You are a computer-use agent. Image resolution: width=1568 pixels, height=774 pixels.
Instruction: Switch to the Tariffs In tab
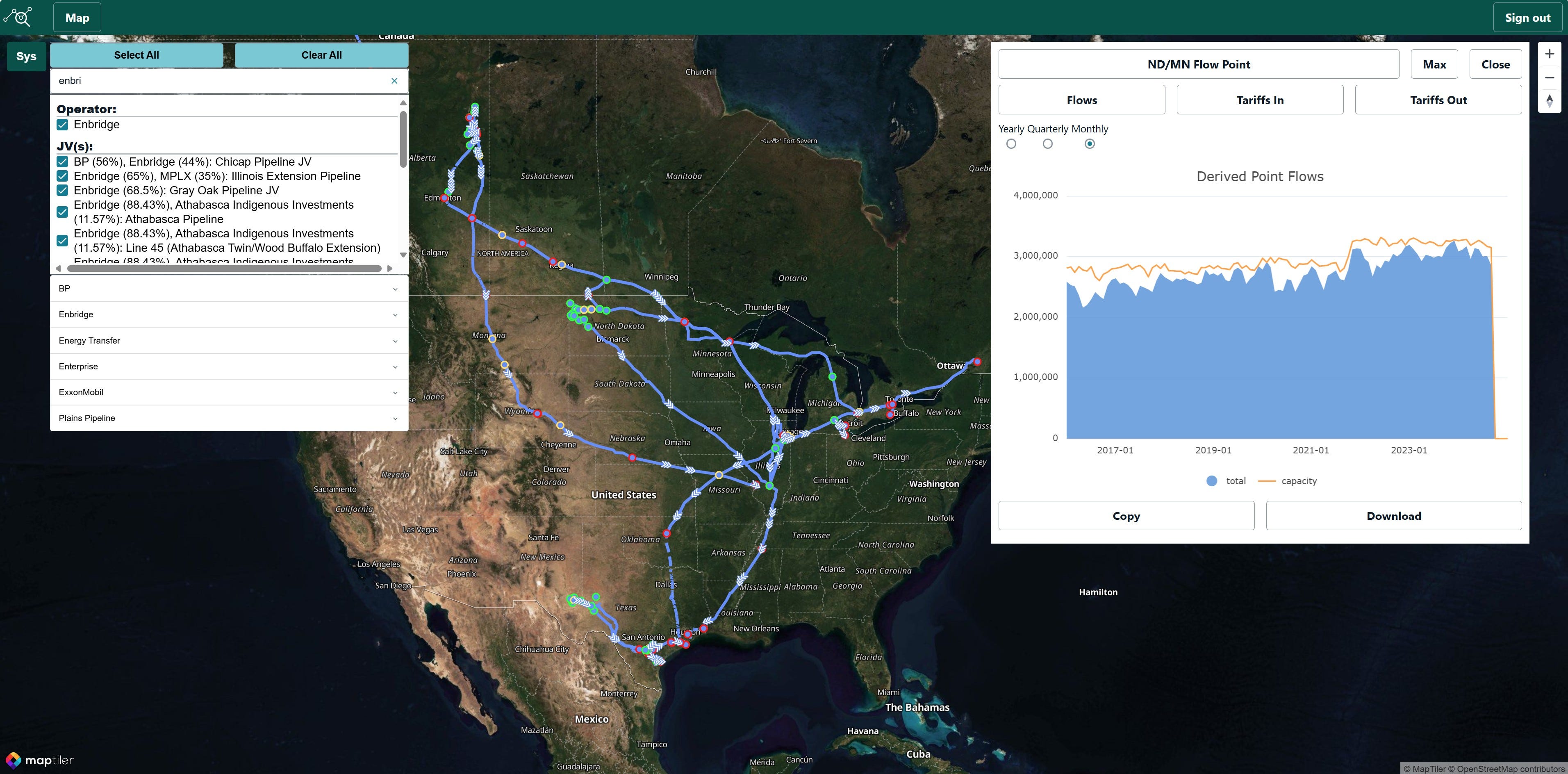[x=1259, y=100]
